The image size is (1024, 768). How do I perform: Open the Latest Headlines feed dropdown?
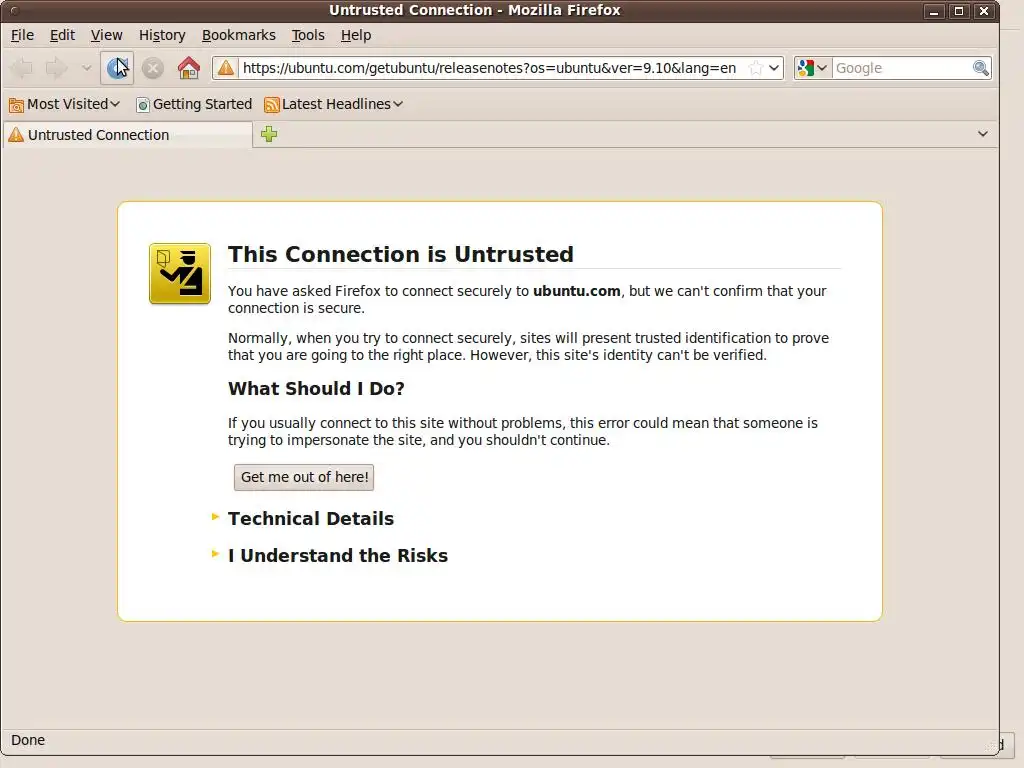(x=334, y=104)
